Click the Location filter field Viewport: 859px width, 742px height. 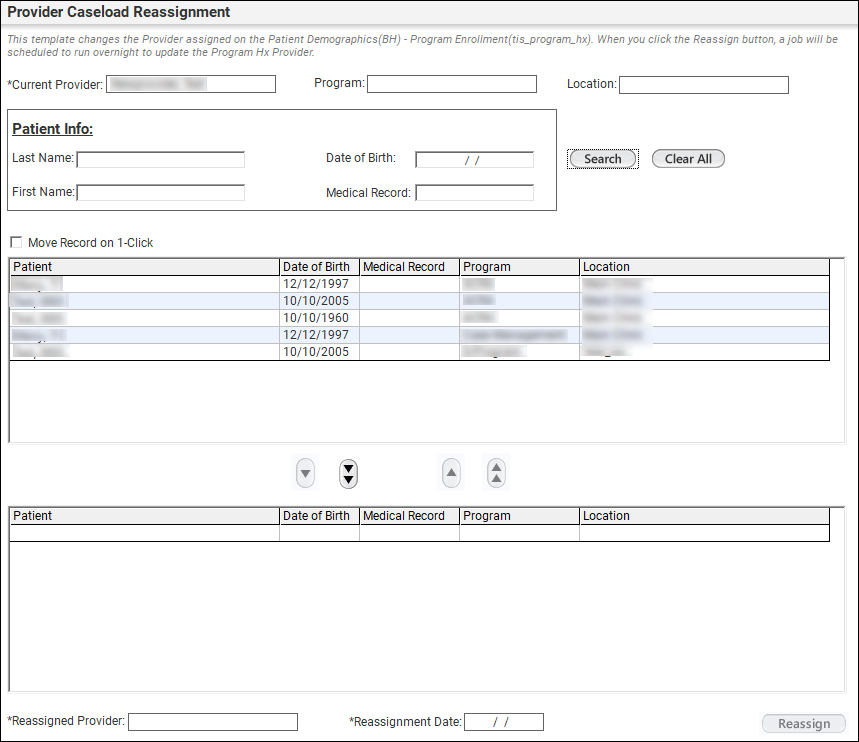click(704, 85)
